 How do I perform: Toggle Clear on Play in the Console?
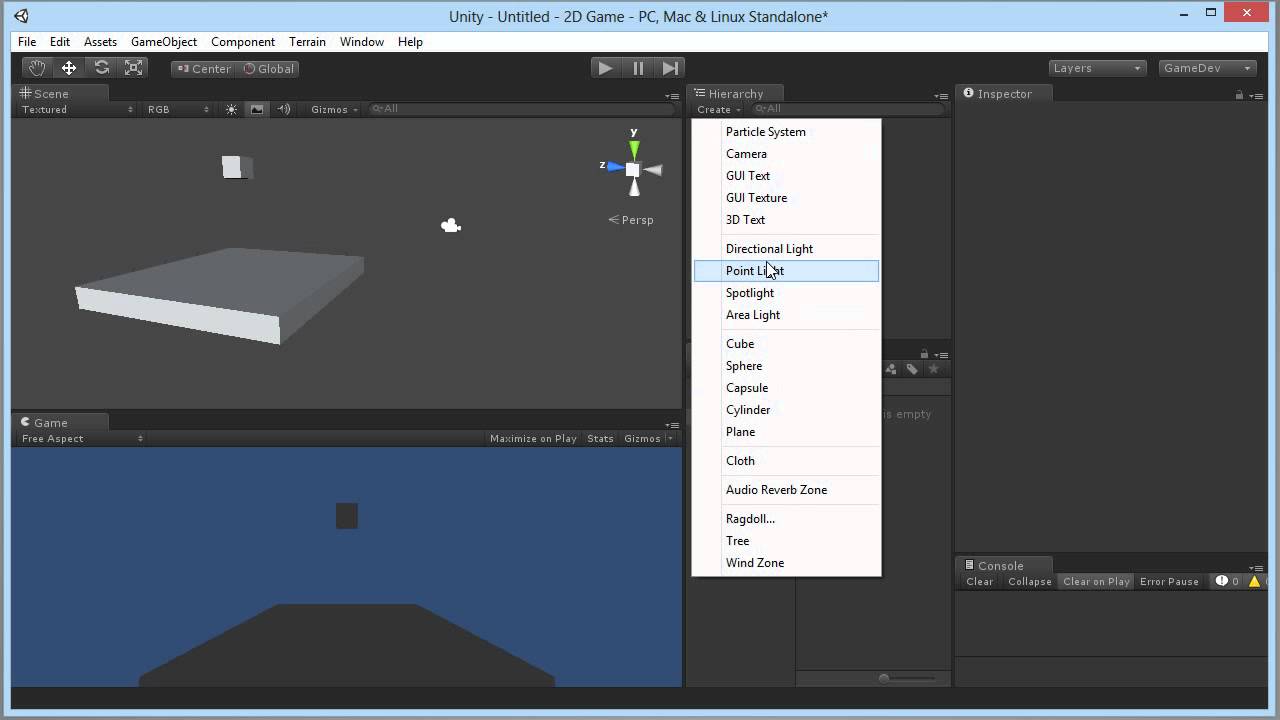tap(1096, 582)
